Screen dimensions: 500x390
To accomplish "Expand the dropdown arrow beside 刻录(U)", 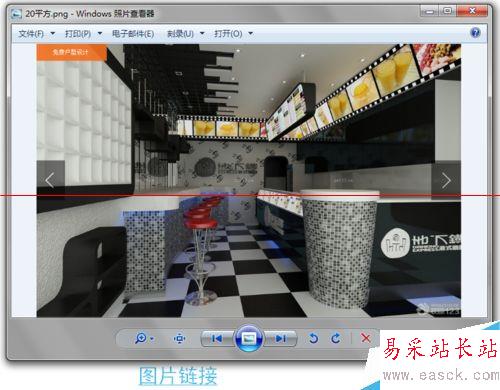I will click(202, 34).
